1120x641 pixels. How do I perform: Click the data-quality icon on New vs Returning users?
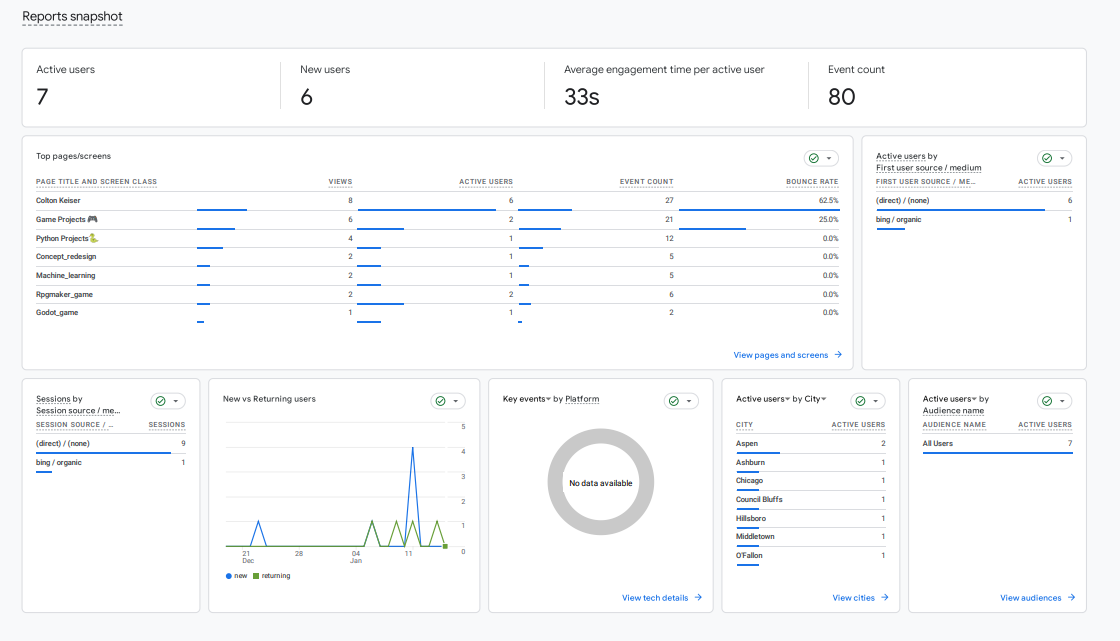click(x=442, y=401)
